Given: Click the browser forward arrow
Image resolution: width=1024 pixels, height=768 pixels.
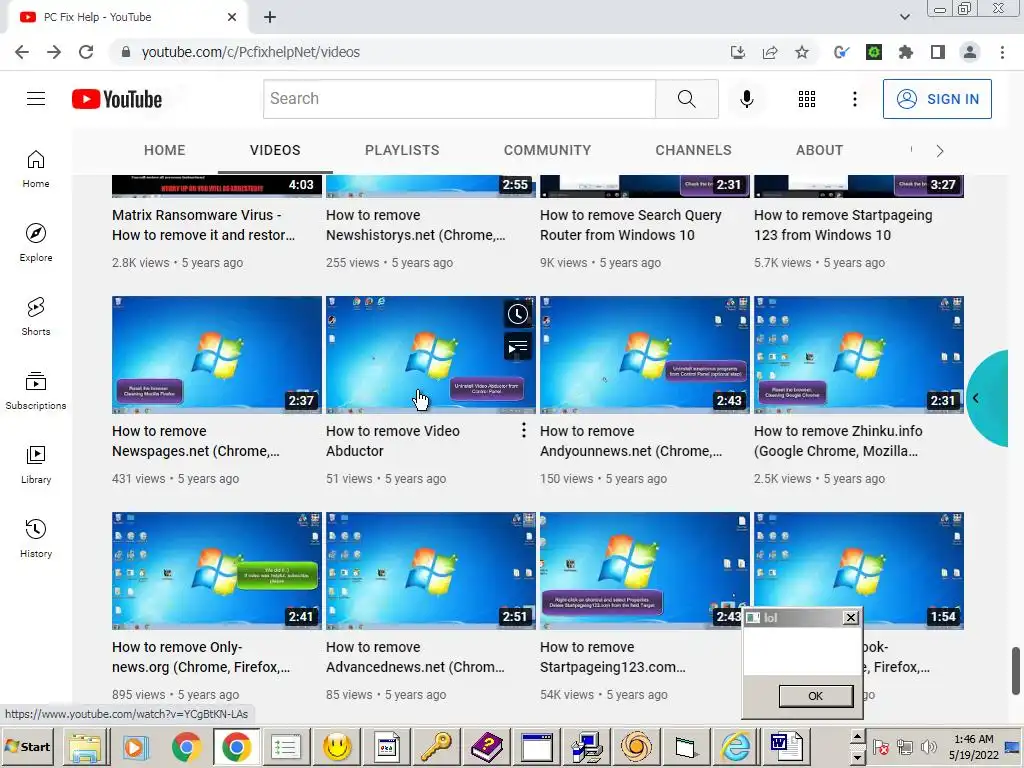Looking at the screenshot, I should pyautogui.click(x=54, y=52).
